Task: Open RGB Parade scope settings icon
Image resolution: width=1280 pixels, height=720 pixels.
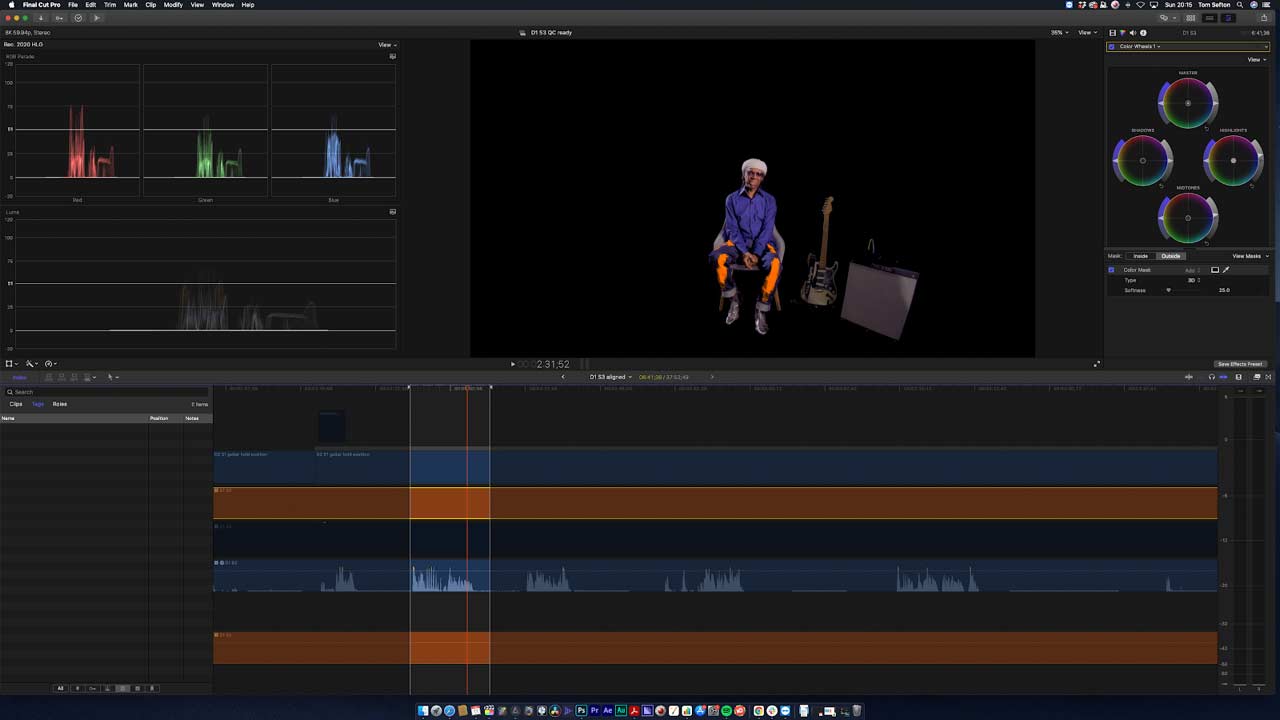Action: pos(392,56)
